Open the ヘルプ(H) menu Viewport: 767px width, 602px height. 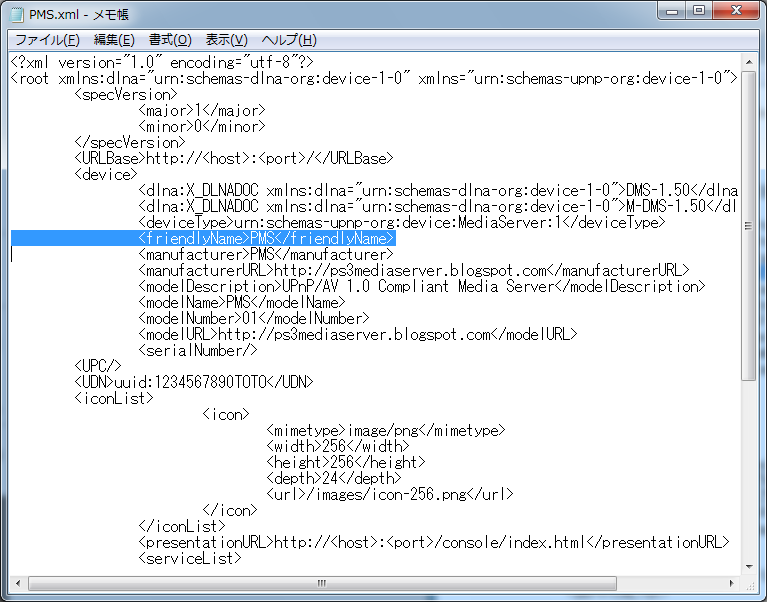click(289, 40)
